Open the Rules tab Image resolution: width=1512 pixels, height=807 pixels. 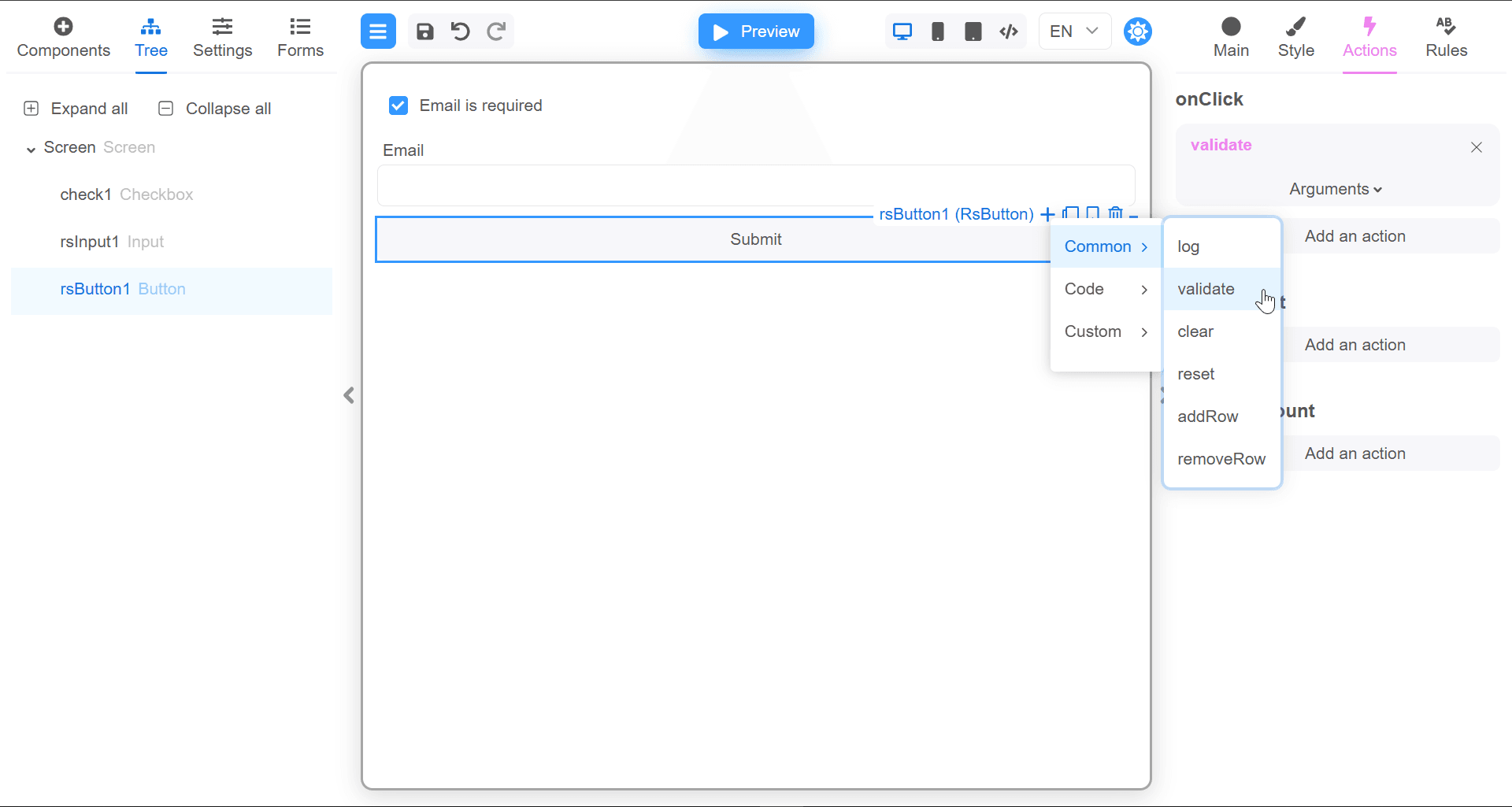tap(1446, 38)
